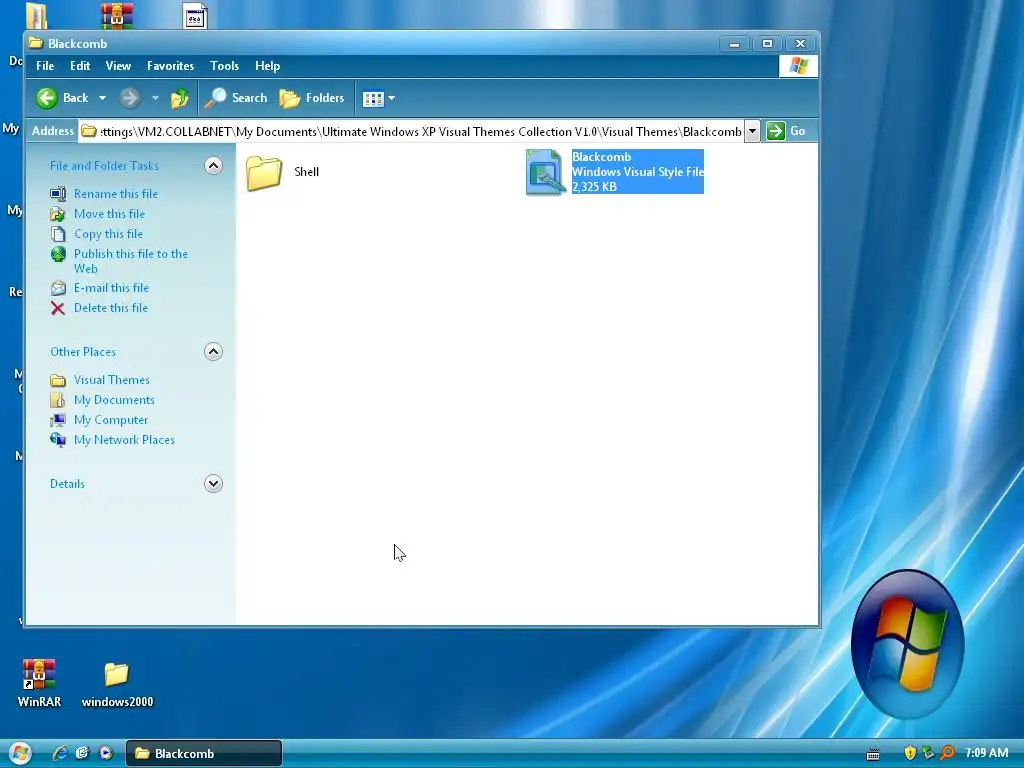Open the Views dropdown arrow
Image resolution: width=1024 pixels, height=768 pixels.
(x=391, y=99)
